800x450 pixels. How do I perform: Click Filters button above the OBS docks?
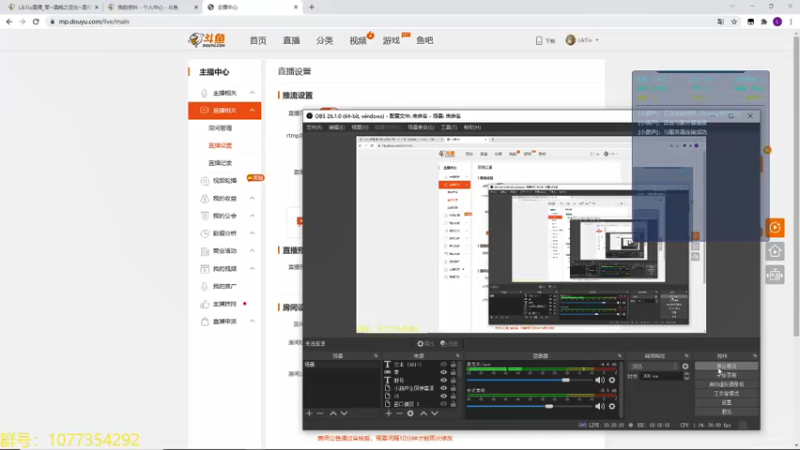(x=449, y=343)
